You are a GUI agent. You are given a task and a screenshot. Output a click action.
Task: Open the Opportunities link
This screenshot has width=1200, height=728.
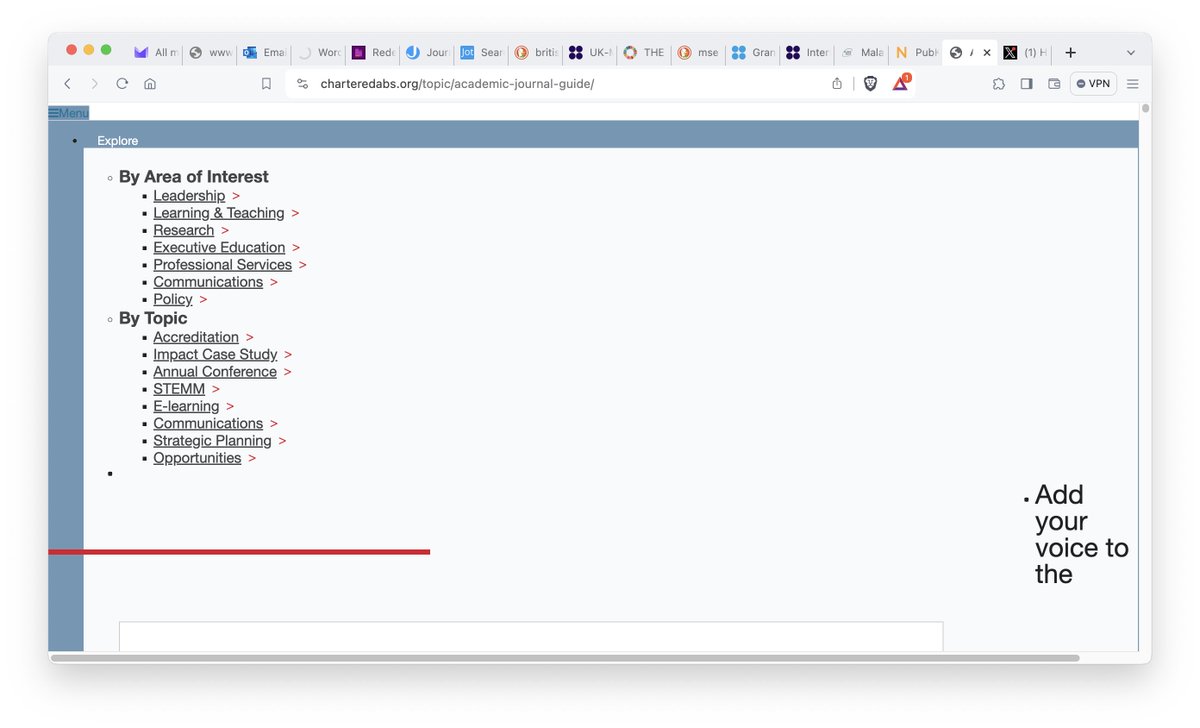[x=197, y=458]
